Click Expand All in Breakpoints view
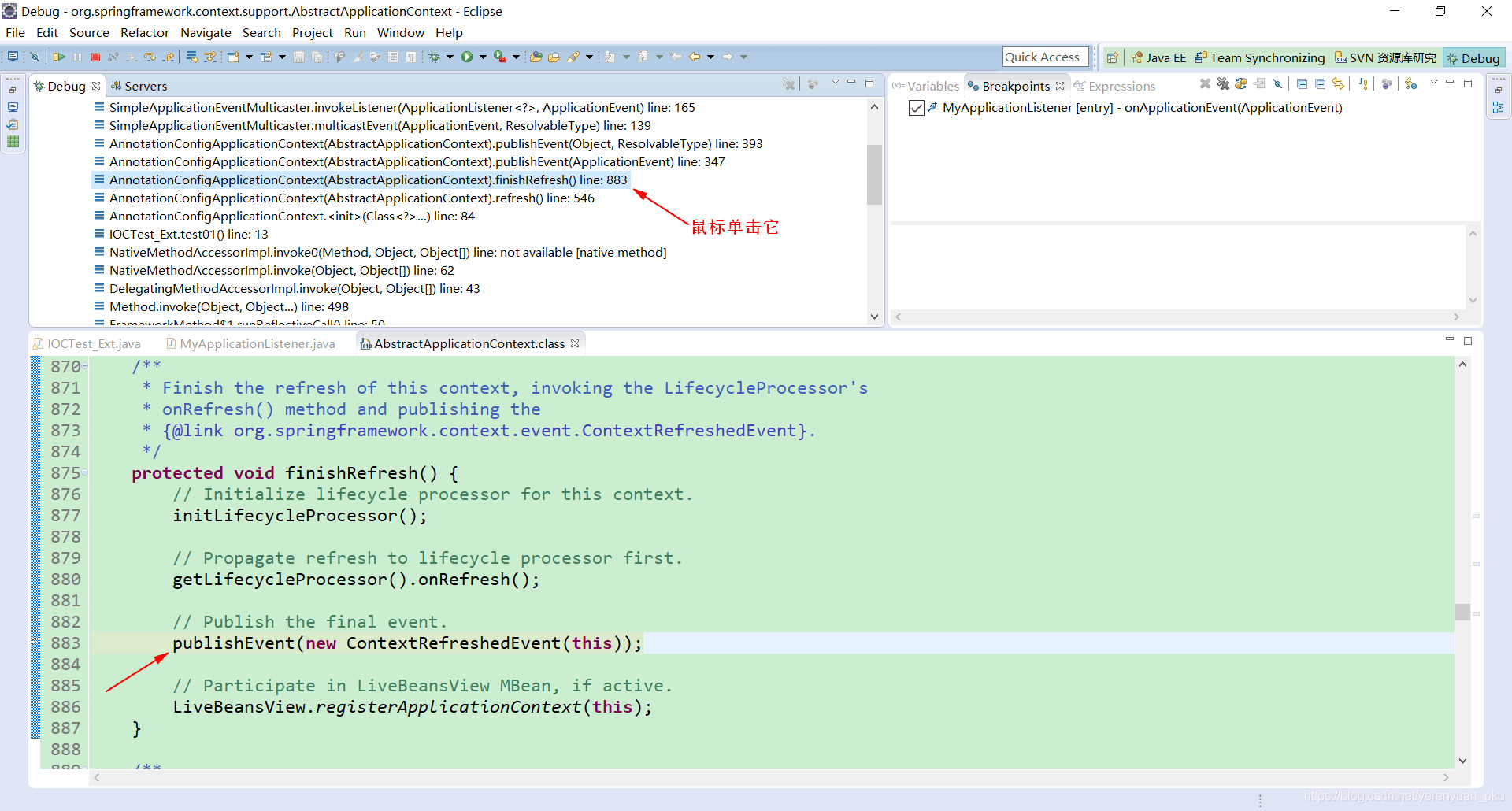The height and width of the screenshot is (811, 1512). point(1302,83)
